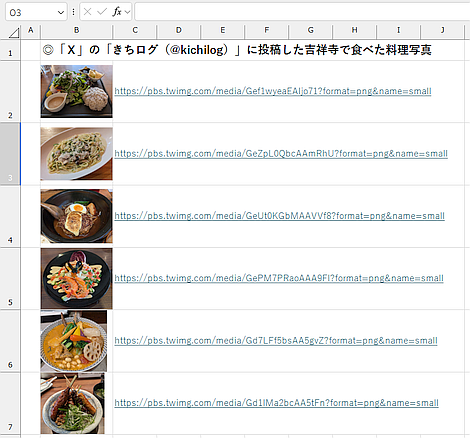Open the GeZpL0QbcAAmRhU image link

click(281, 153)
